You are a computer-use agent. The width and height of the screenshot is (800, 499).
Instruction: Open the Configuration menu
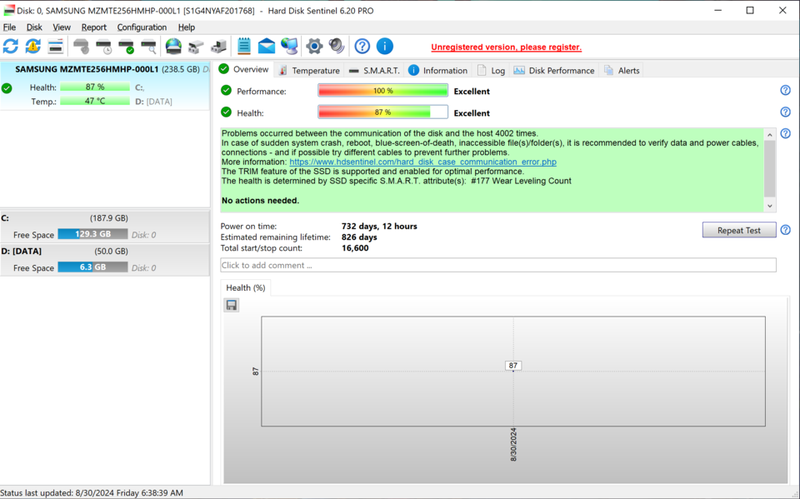142,27
